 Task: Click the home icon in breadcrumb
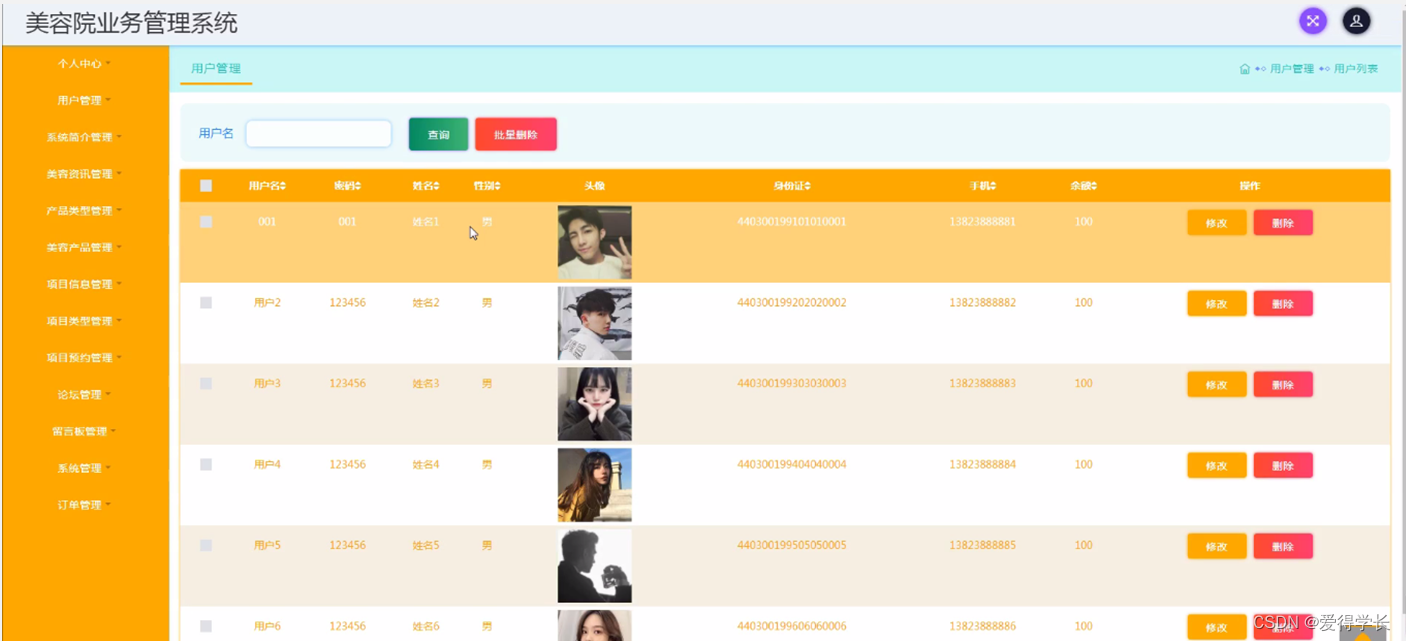1244,69
